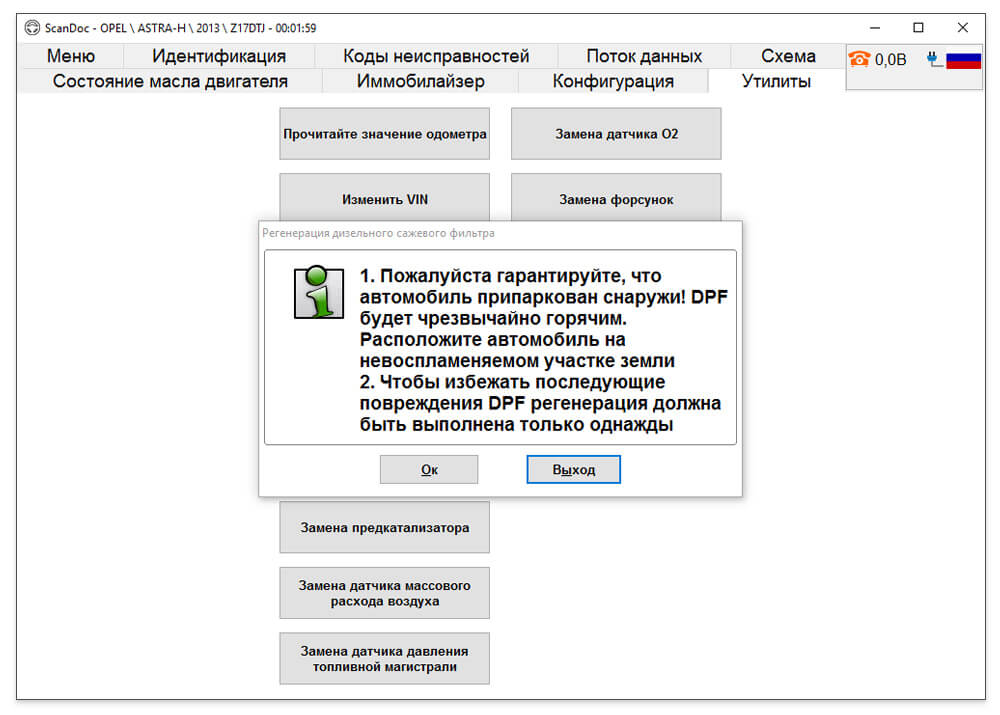Click the Замена датчика O2 button
1000x715 pixels.
pyautogui.click(x=616, y=134)
